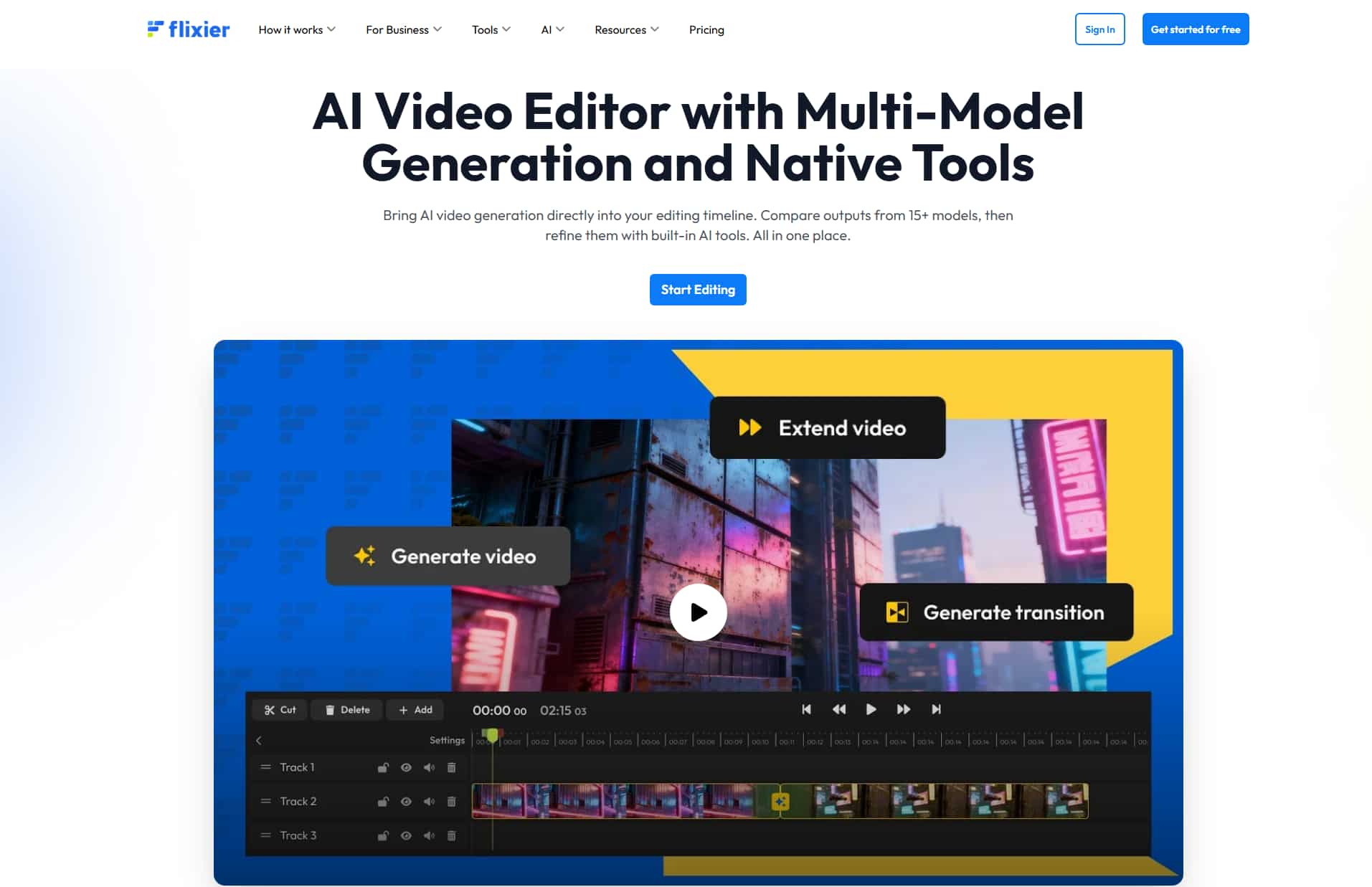Collapse the track panel with back chevron
The height and width of the screenshot is (887, 1372).
259,741
